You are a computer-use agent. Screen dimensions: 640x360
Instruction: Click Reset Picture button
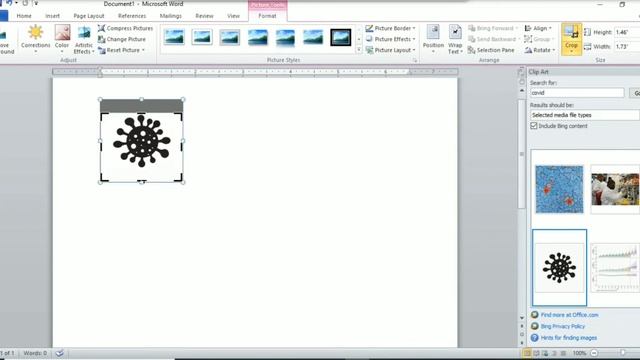coord(119,50)
